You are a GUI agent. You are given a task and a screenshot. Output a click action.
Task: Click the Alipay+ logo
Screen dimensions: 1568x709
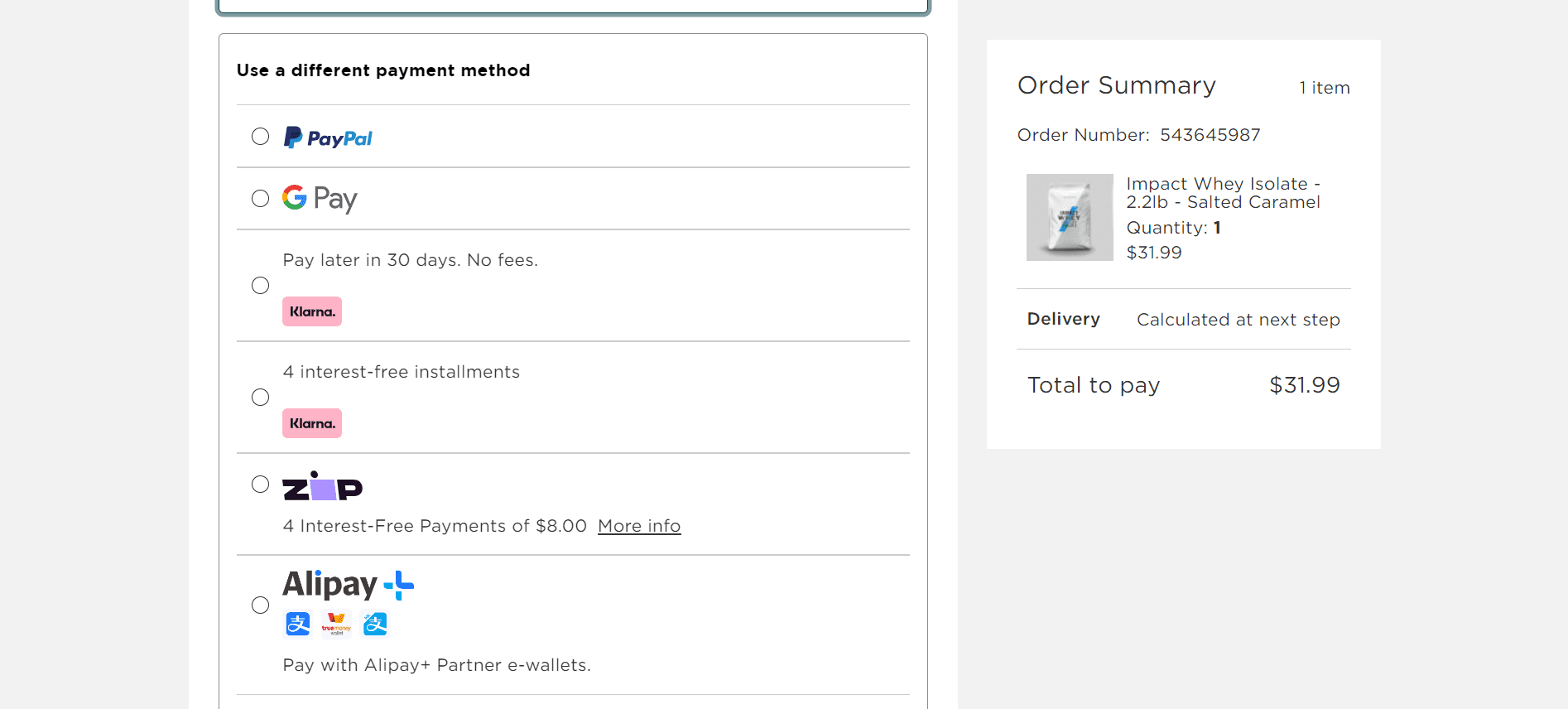[348, 584]
